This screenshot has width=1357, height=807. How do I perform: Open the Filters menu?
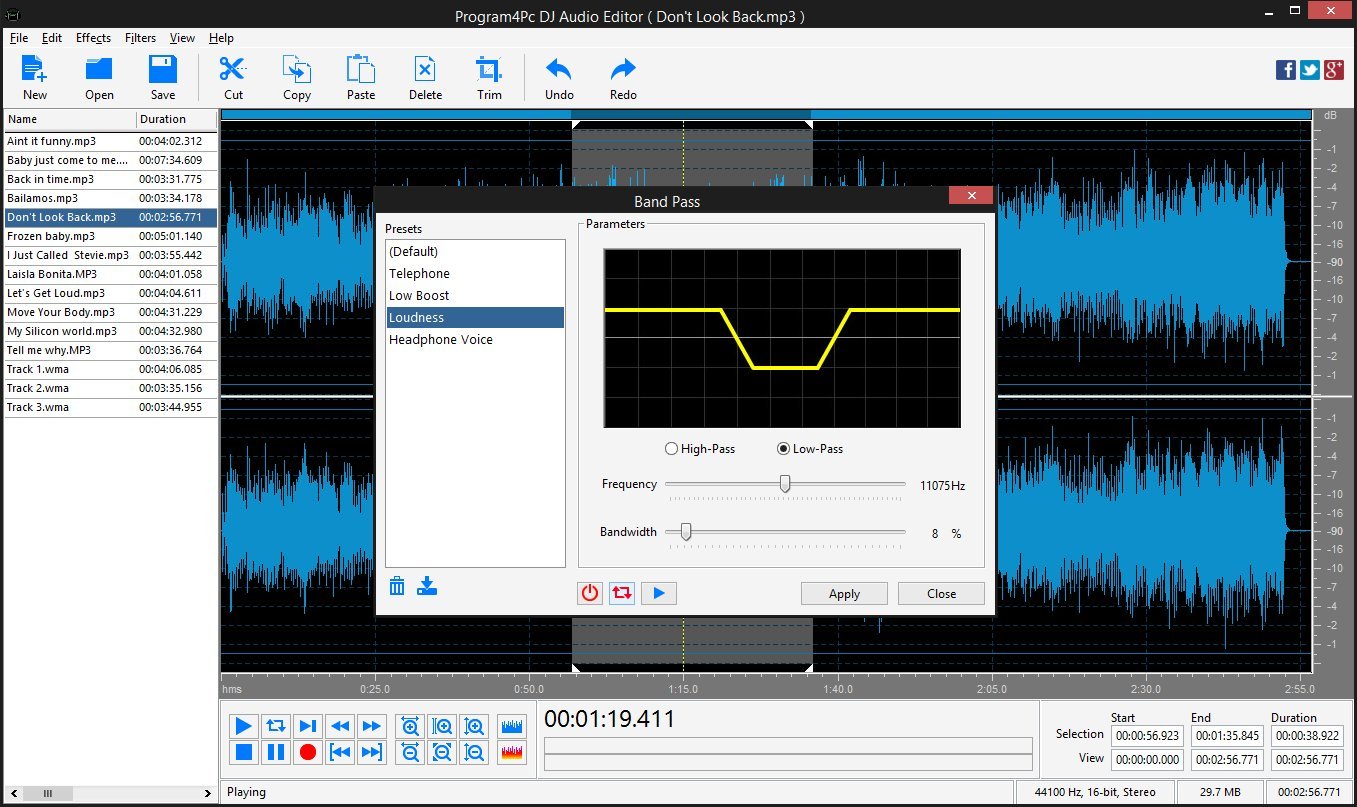point(140,38)
